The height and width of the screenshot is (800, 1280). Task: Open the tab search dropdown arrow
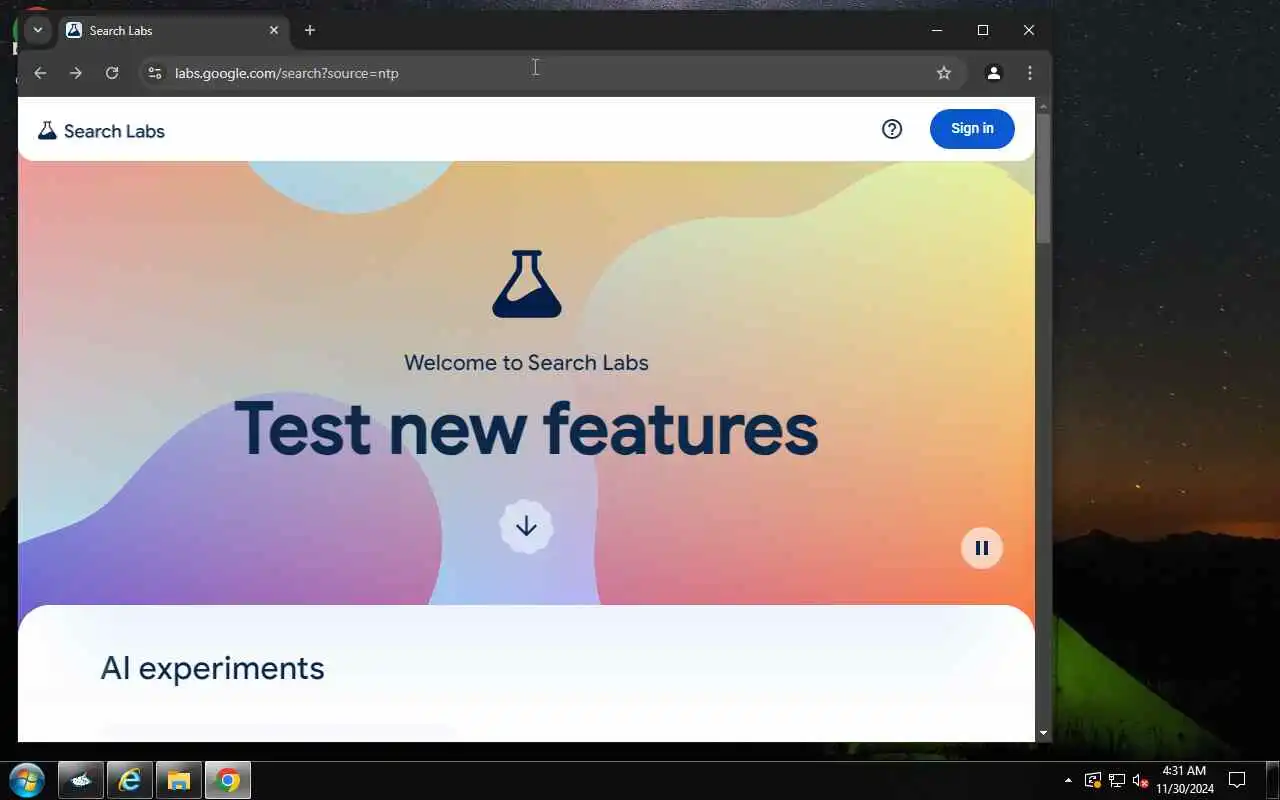pyautogui.click(x=38, y=30)
